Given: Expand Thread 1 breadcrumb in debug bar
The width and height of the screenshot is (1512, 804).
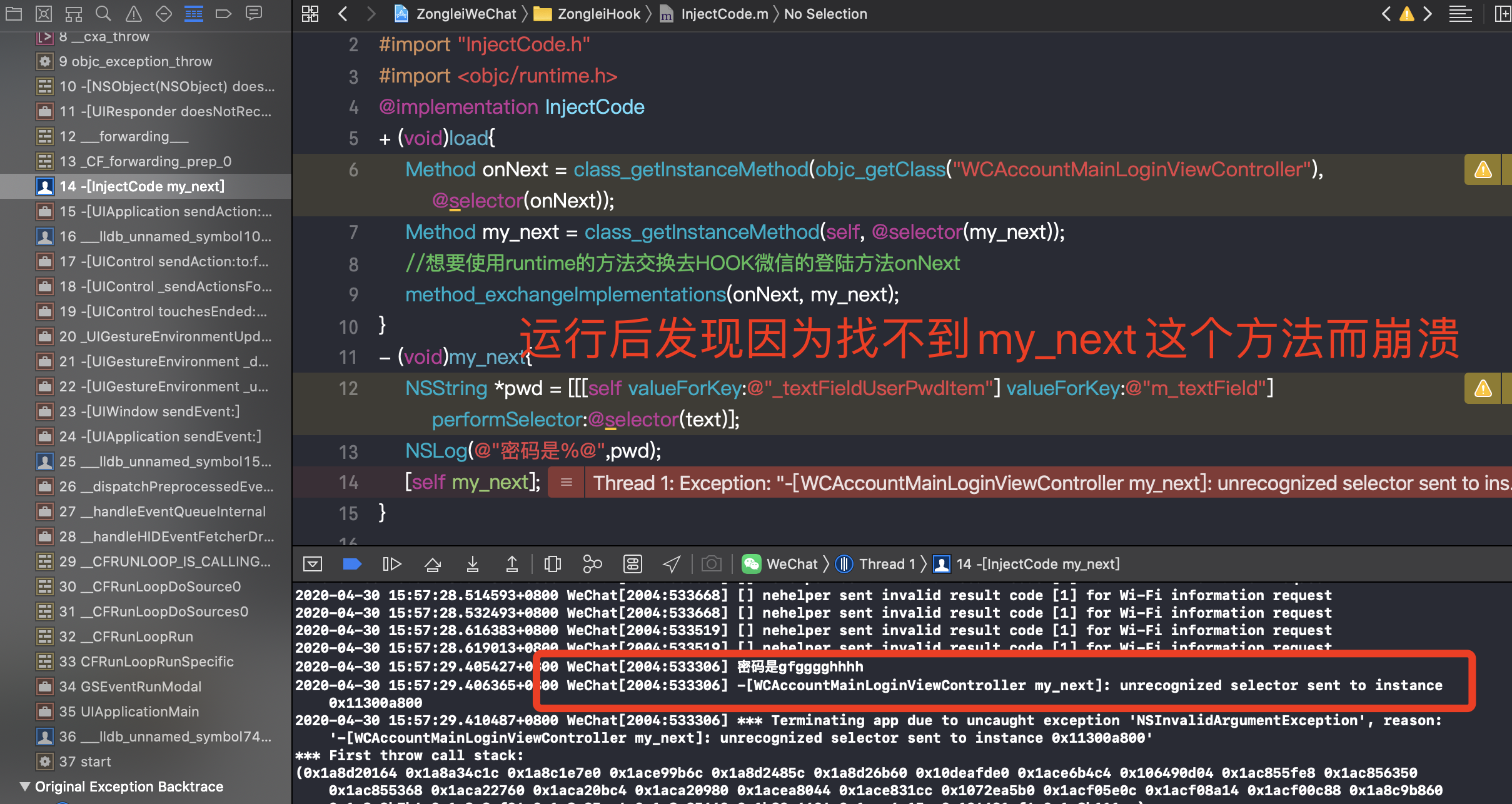Looking at the screenshot, I should click(880, 564).
